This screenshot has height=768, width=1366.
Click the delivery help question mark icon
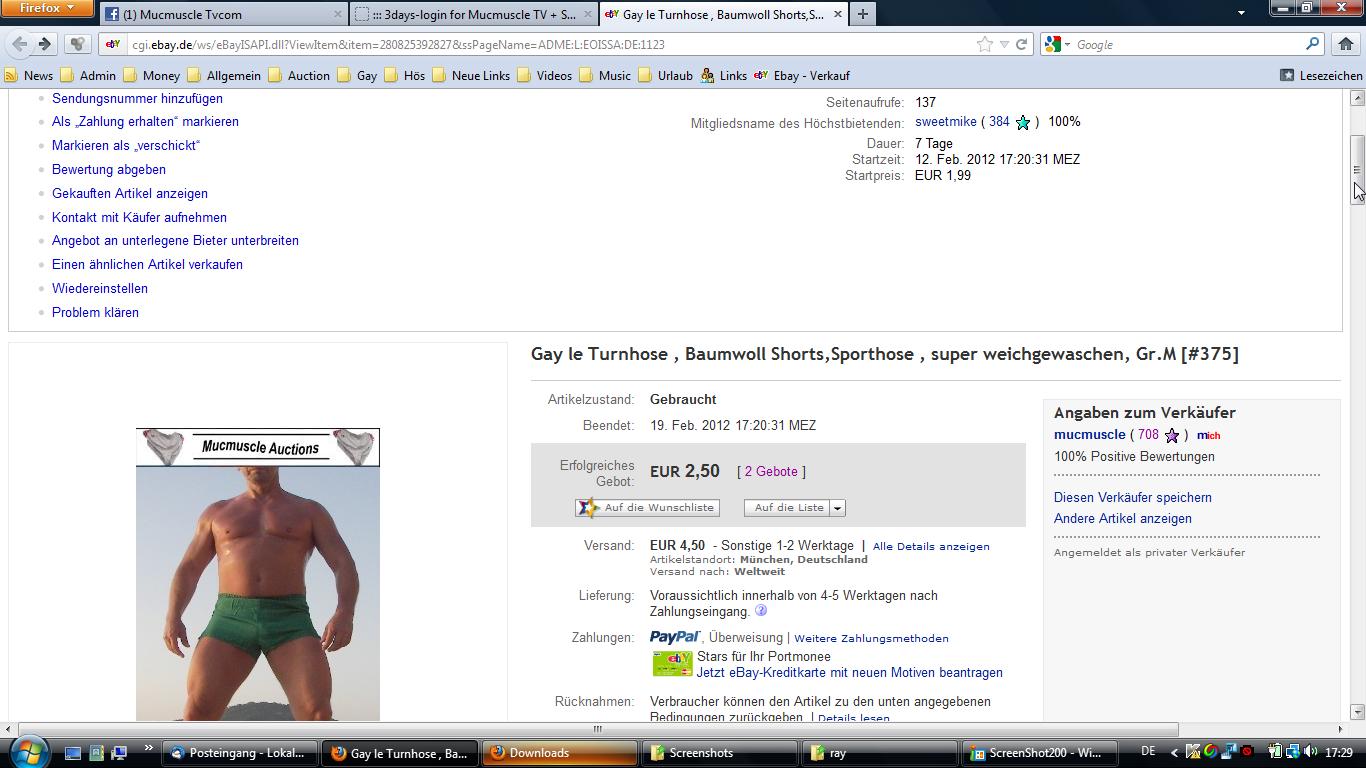click(x=761, y=611)
